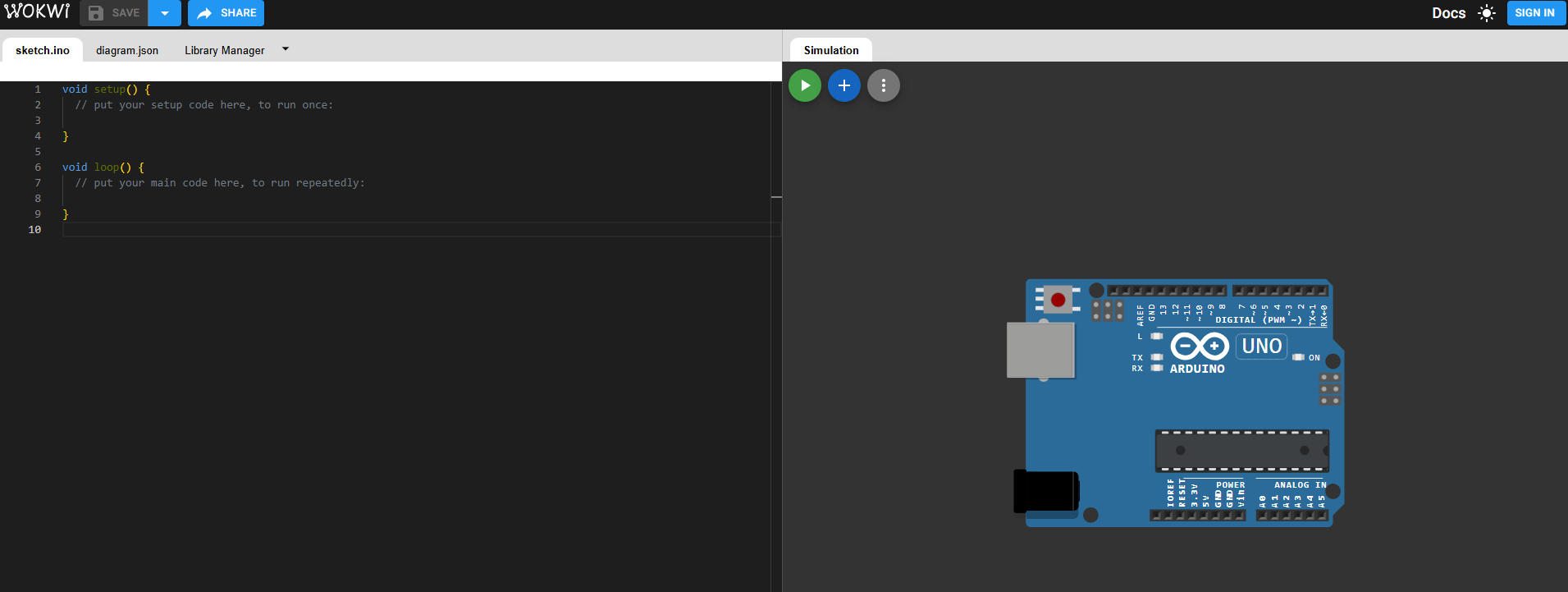Switch to the diagram.json tab
The width and height of the screenshot is (1568, 592).
[127, 50]
